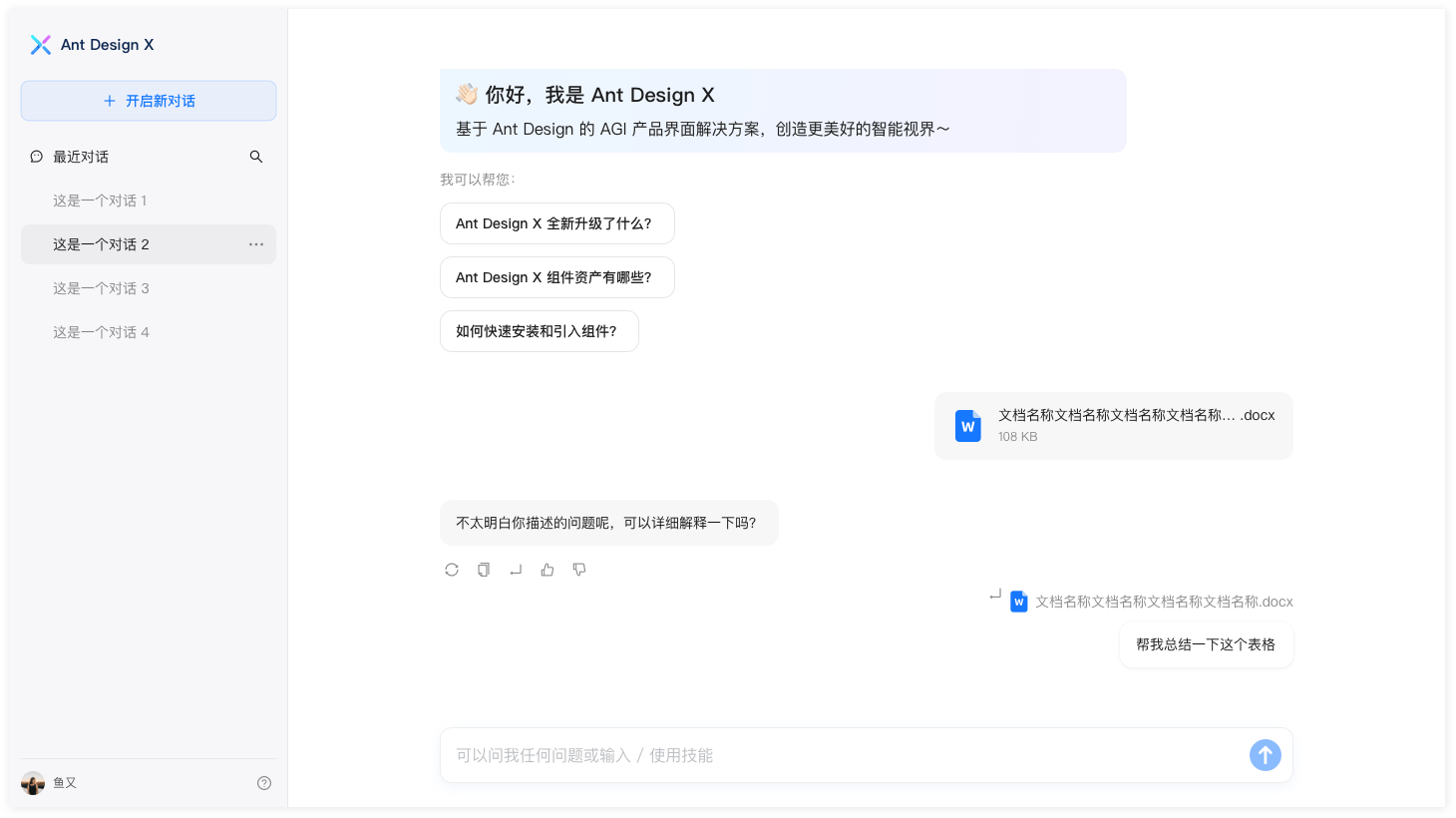This screenshot has height=818, width=1456.
Task: Click the reply 不太明白你描述的问题呢
Action: [x=609, y=523]
